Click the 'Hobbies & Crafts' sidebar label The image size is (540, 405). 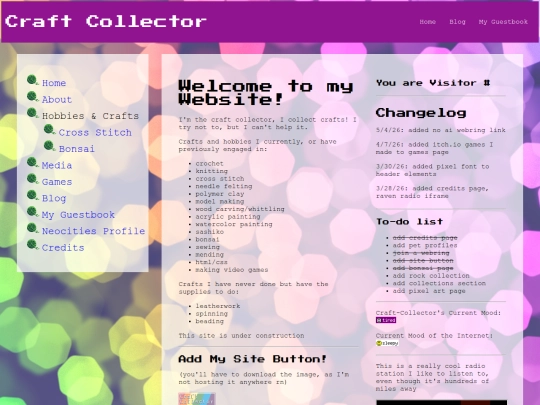point(90,116)
